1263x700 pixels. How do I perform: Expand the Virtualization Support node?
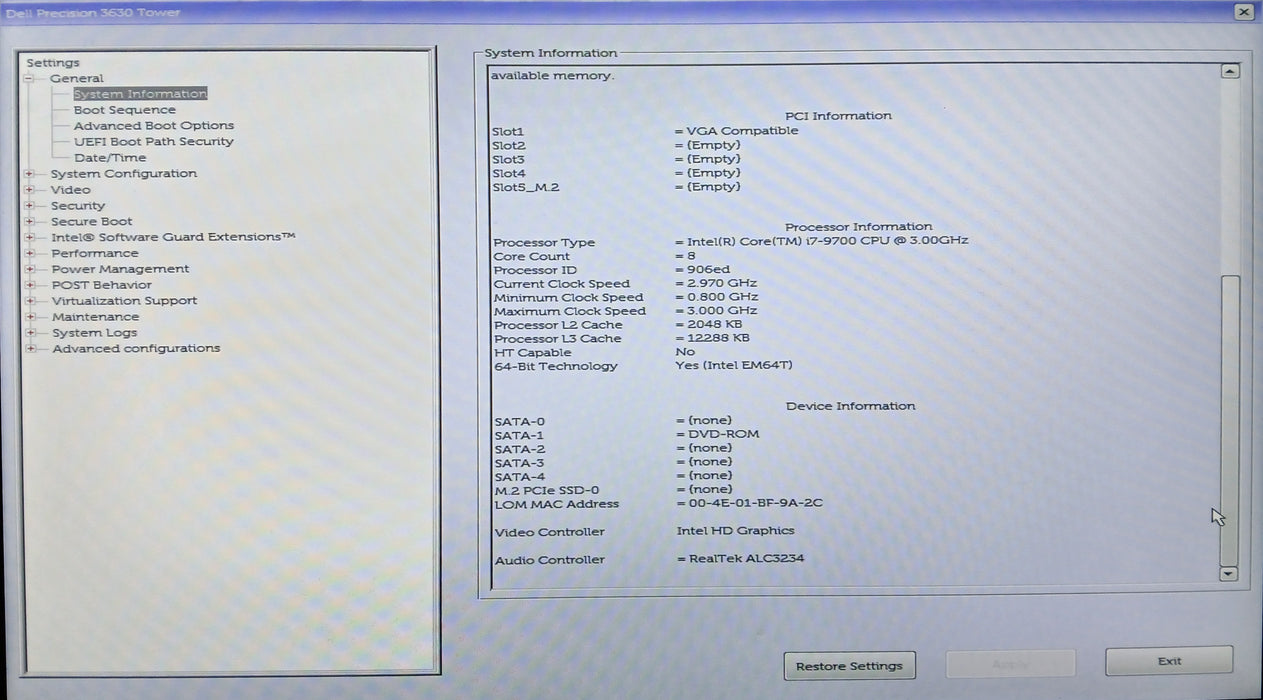pos(30,301)
